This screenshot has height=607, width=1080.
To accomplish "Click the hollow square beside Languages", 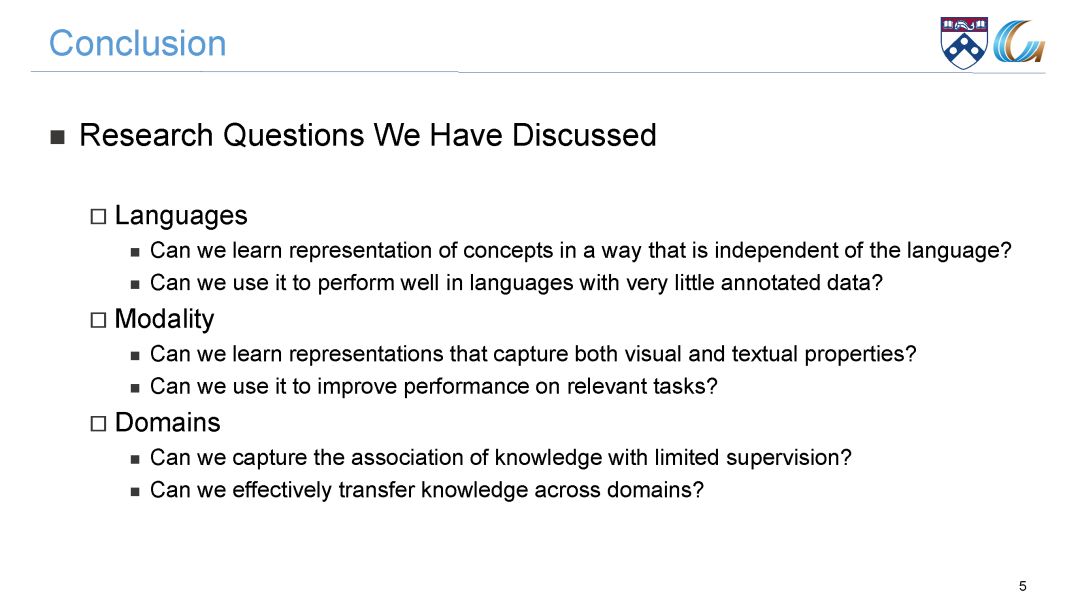I will coord(98,217).
